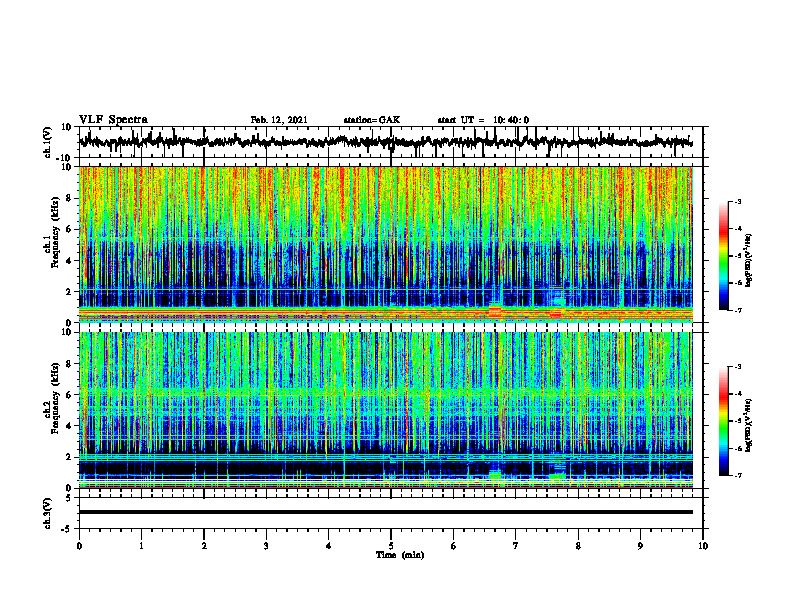
Task: Click the 6 minute tick label
Action: point(454,546)
